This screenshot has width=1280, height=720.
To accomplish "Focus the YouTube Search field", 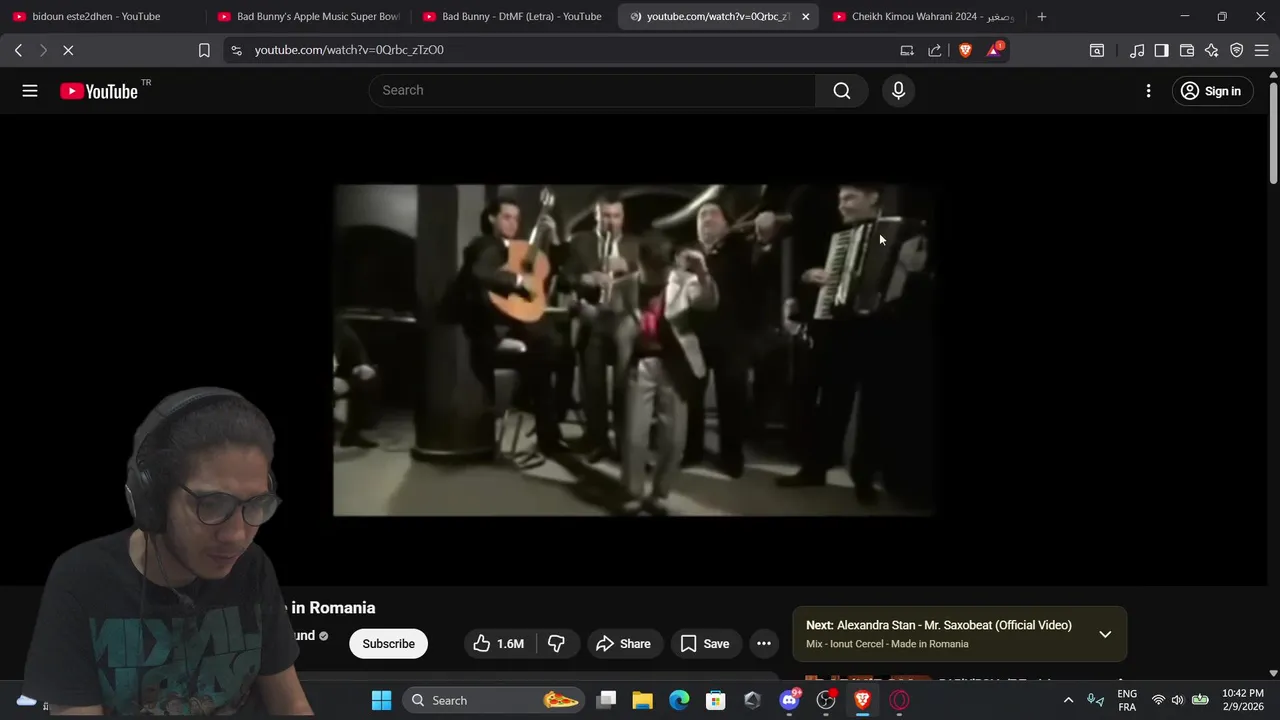I will [x=593, y=91].
